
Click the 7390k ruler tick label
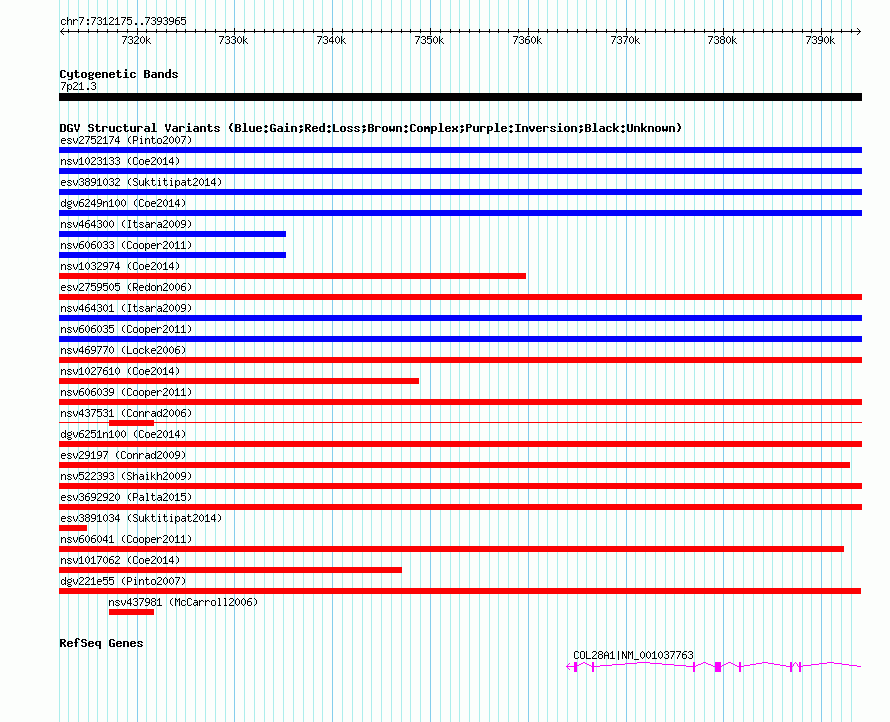[820, 40]
